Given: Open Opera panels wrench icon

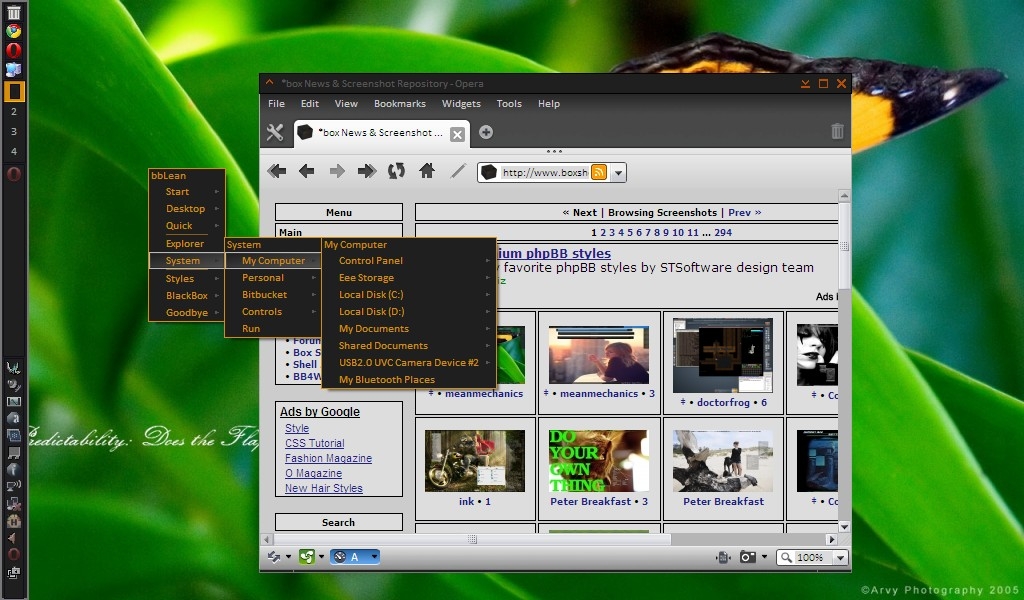Looking at the screenshot, I should (x=275, y=133).
